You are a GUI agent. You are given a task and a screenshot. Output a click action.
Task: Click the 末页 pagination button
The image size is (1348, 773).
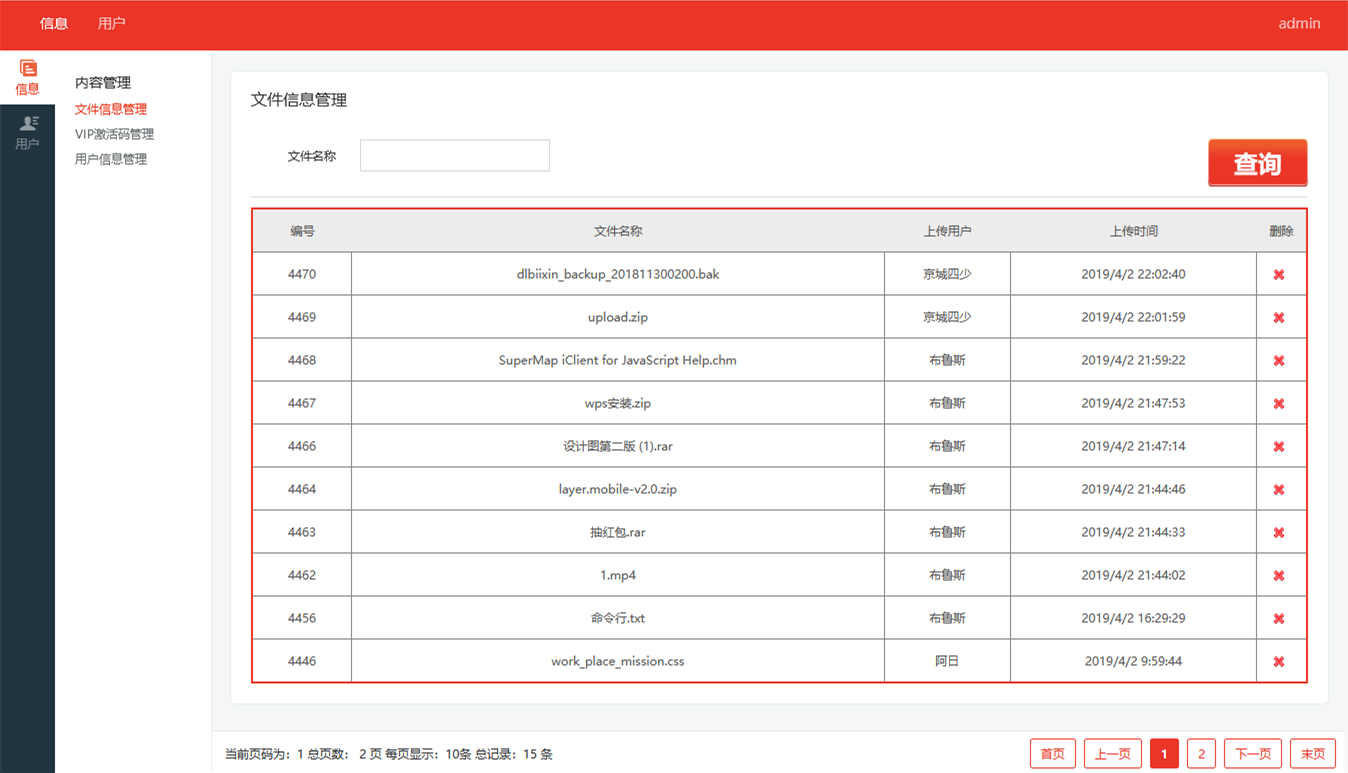(1313, 754)
